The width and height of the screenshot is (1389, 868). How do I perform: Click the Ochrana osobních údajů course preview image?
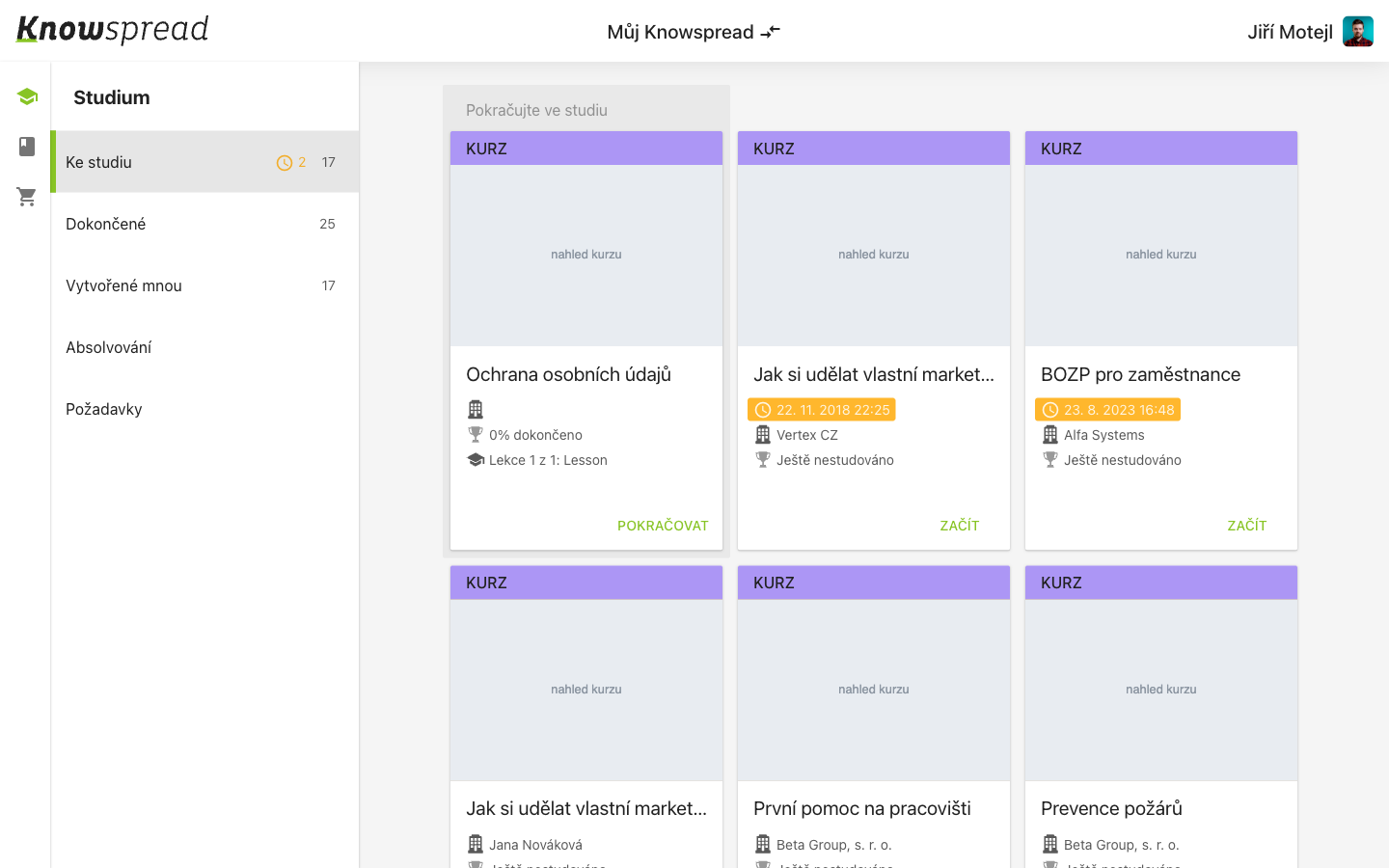tap(586, 255)
